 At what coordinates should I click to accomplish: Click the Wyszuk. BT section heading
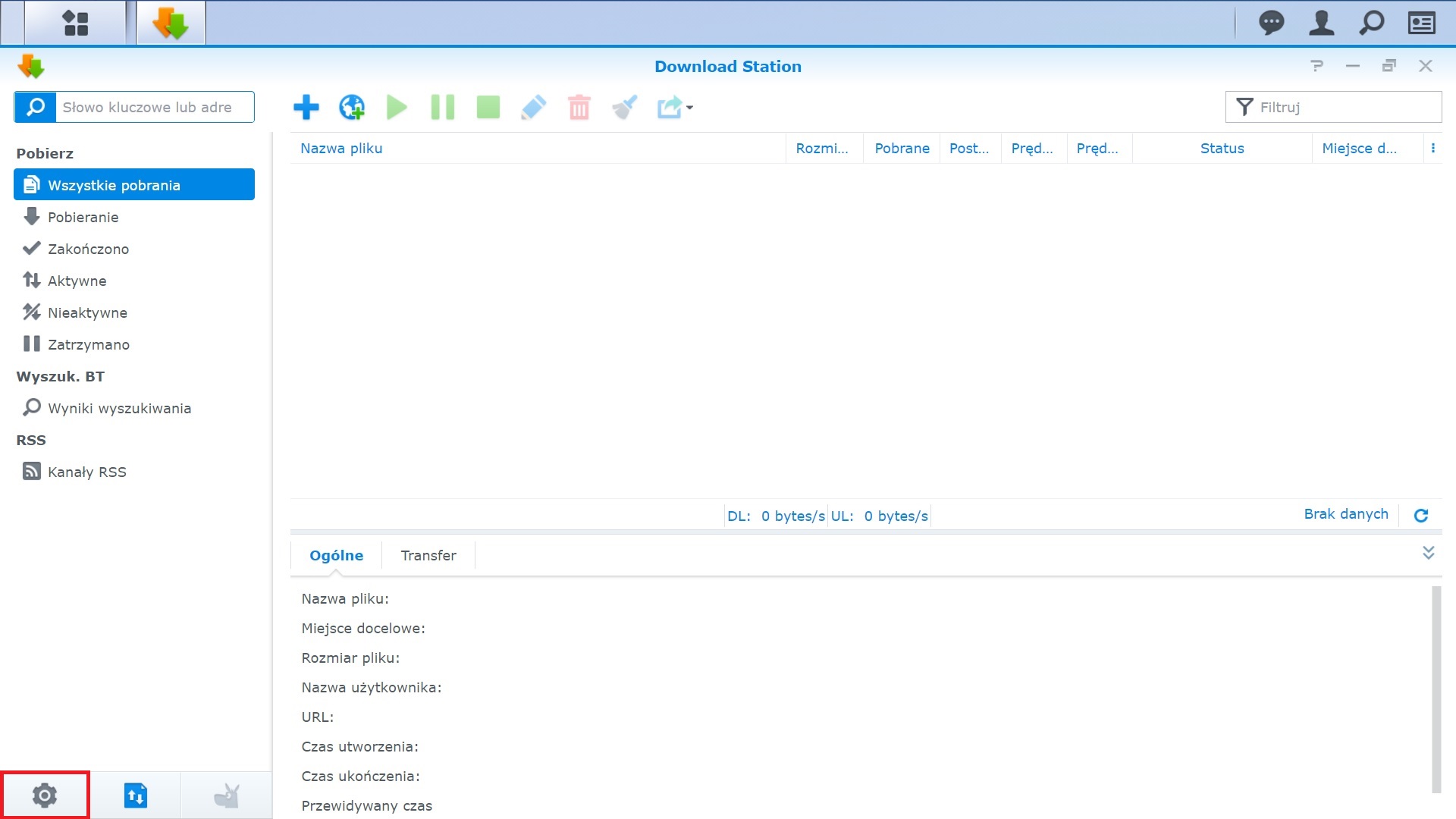pos(61,376)
